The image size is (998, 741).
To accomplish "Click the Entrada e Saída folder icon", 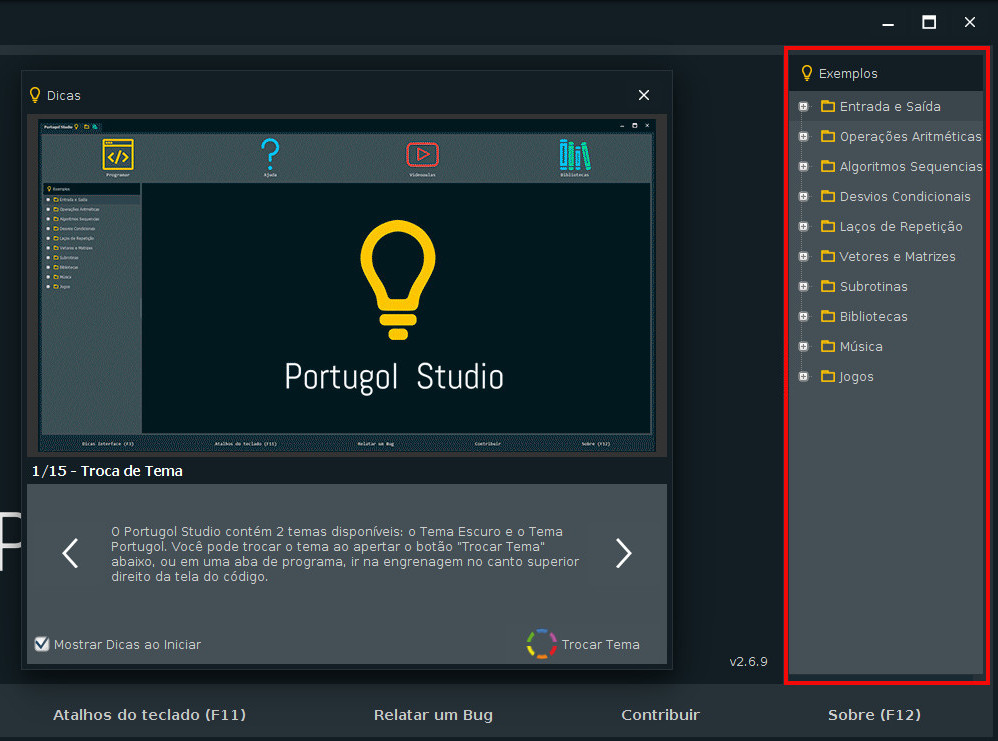I will [827, 106].
